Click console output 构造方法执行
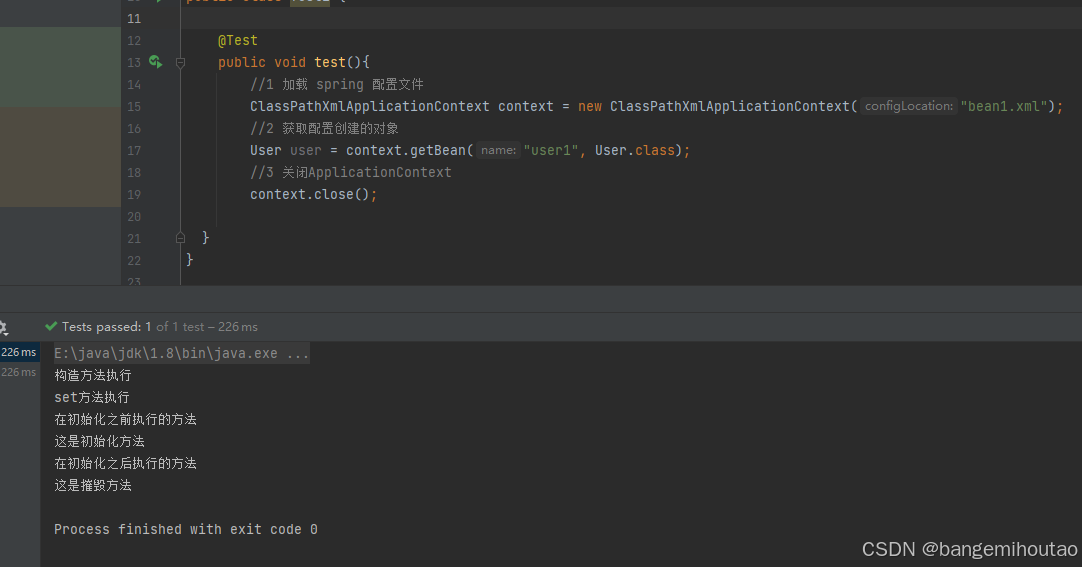The height and width of the screenshot is (567, 1082). coord(92,375)
